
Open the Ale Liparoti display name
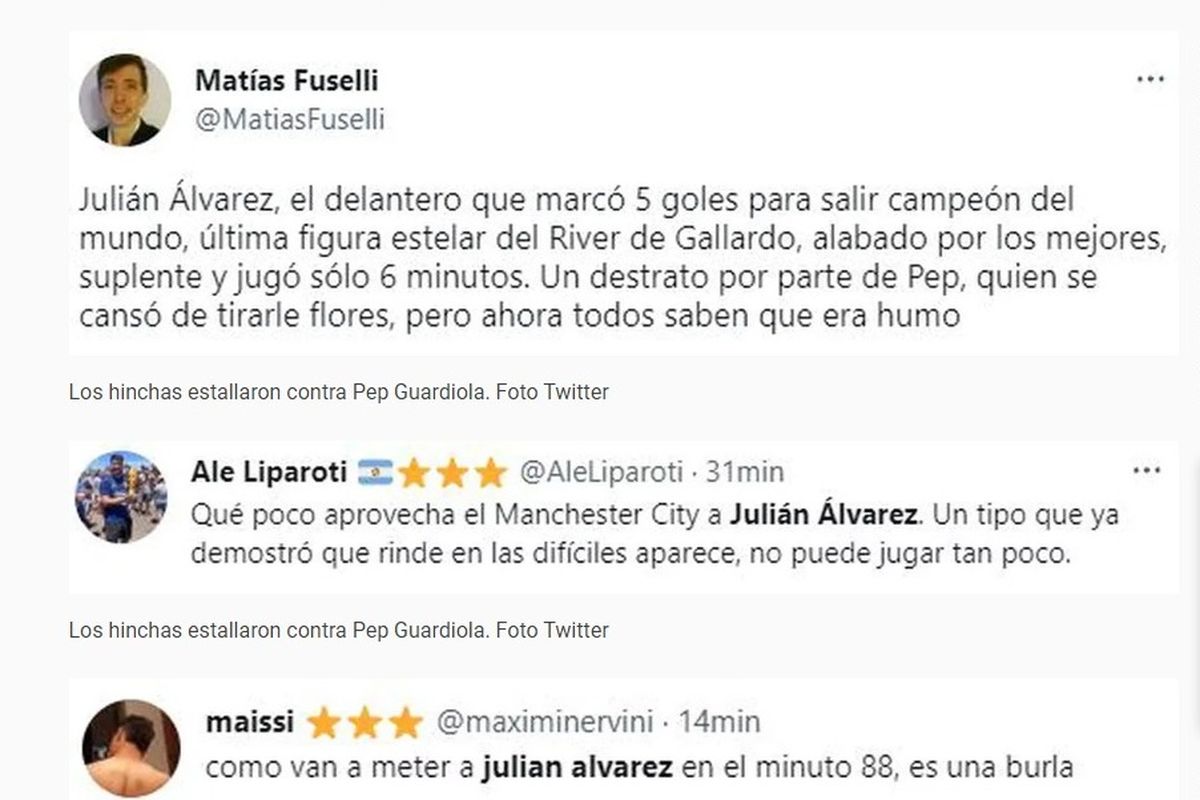coord(269,471)
